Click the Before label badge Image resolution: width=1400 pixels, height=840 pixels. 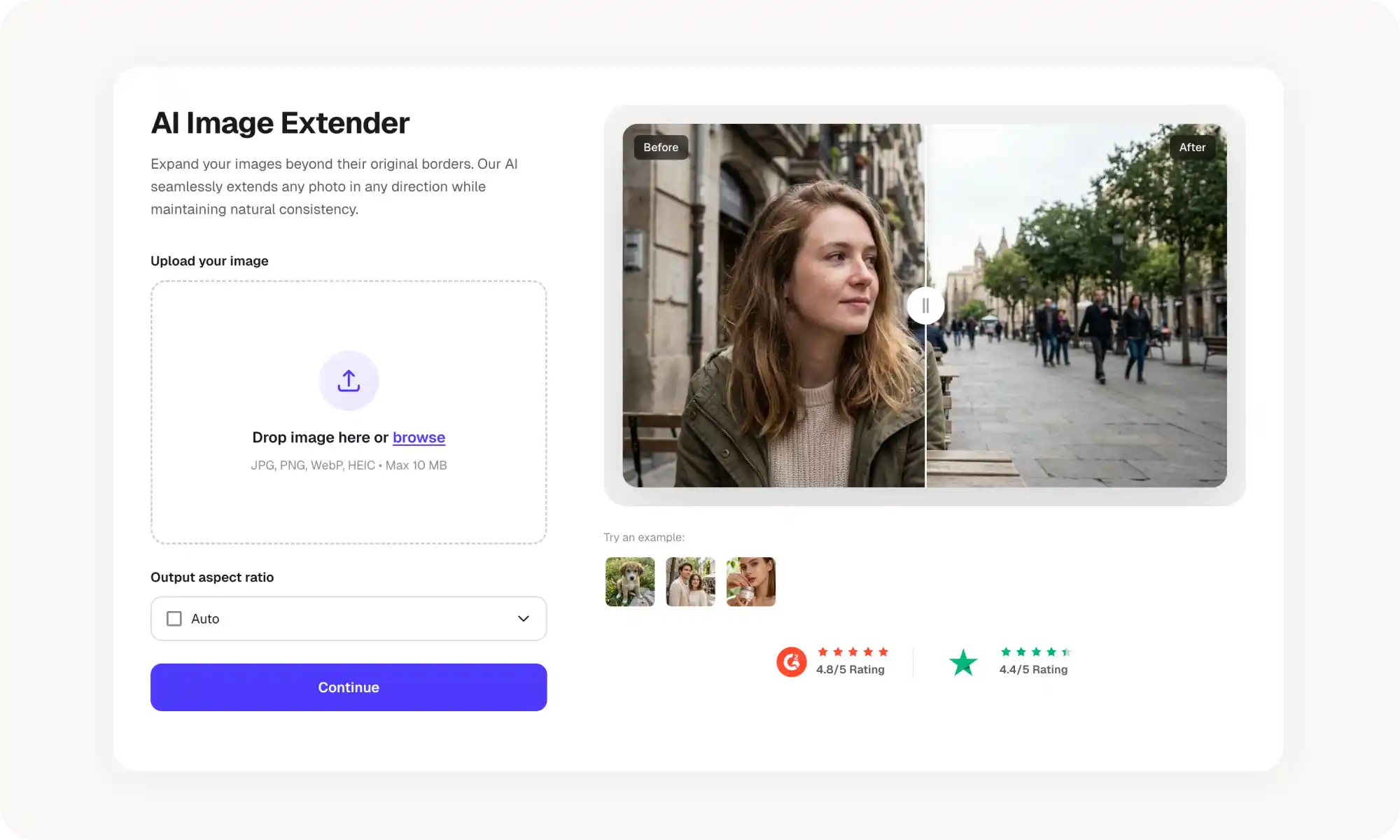click(661, 148)
